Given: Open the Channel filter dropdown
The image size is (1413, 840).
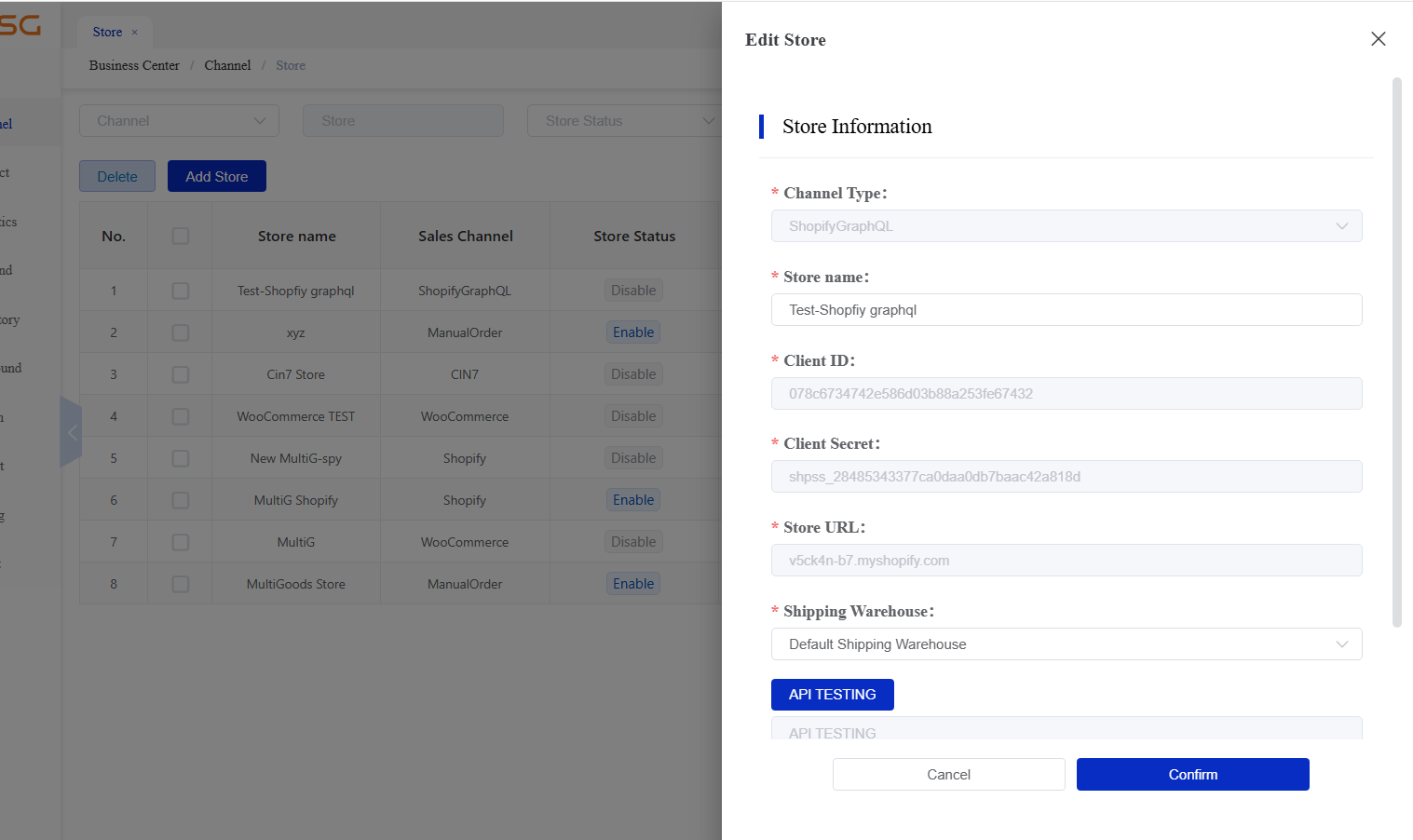Looking at the screenshot, I should (180, 121).
